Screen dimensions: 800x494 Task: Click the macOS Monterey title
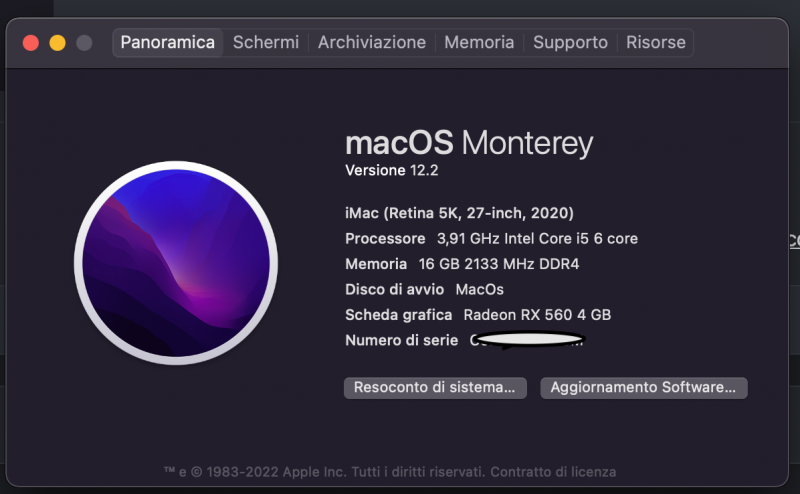(x=469, y=142)
